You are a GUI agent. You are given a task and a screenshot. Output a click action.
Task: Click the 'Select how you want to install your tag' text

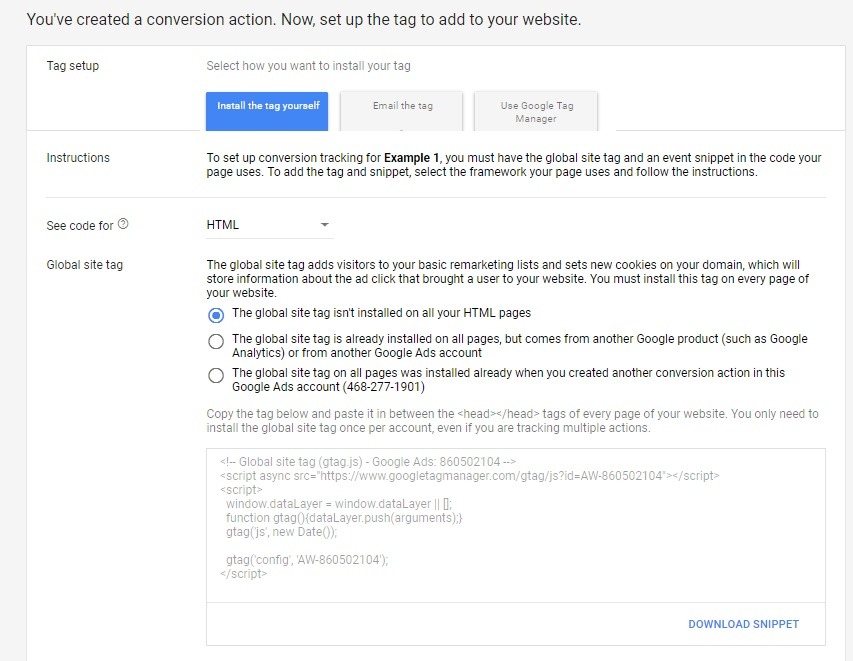(x=308, y=66)
